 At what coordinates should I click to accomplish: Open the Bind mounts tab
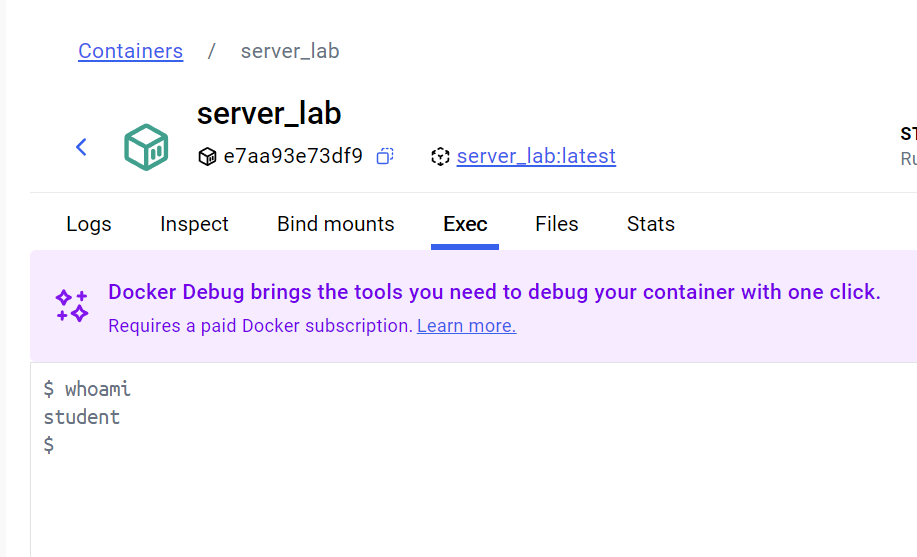coord(336,224)
